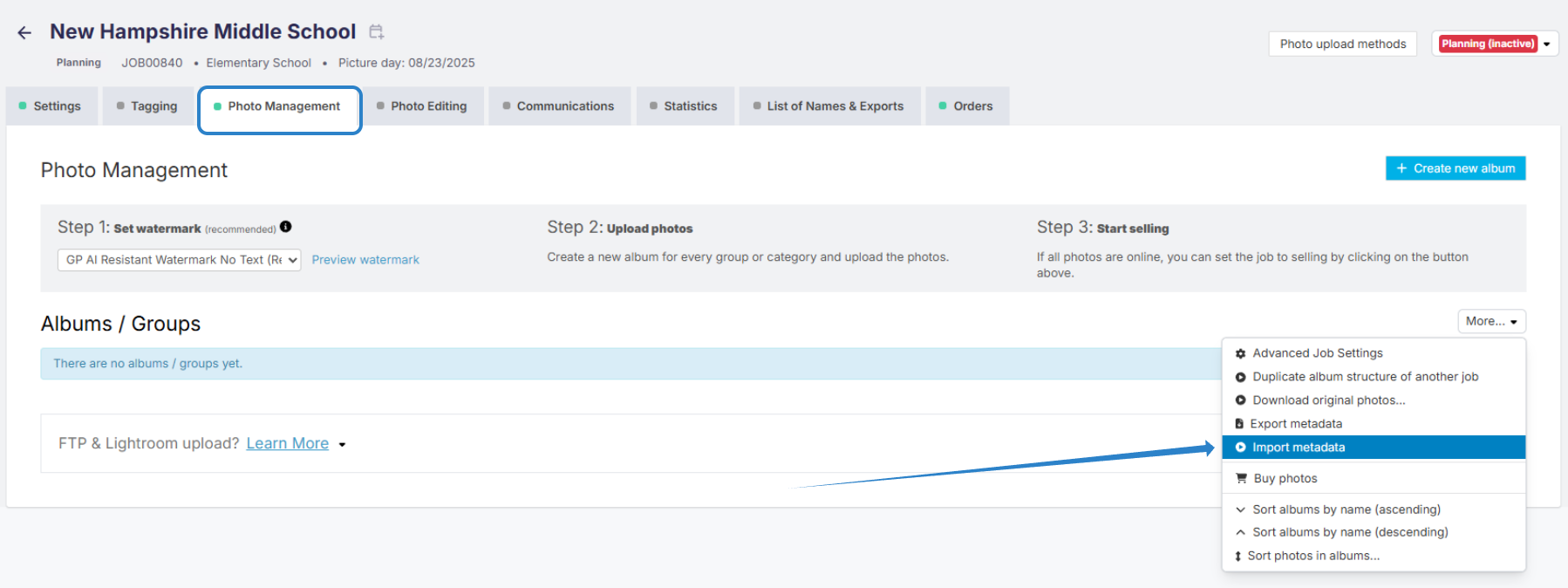1568x588 pixels.
Task: Click the New Hampshire Middle School title
Action: (203, 31)
